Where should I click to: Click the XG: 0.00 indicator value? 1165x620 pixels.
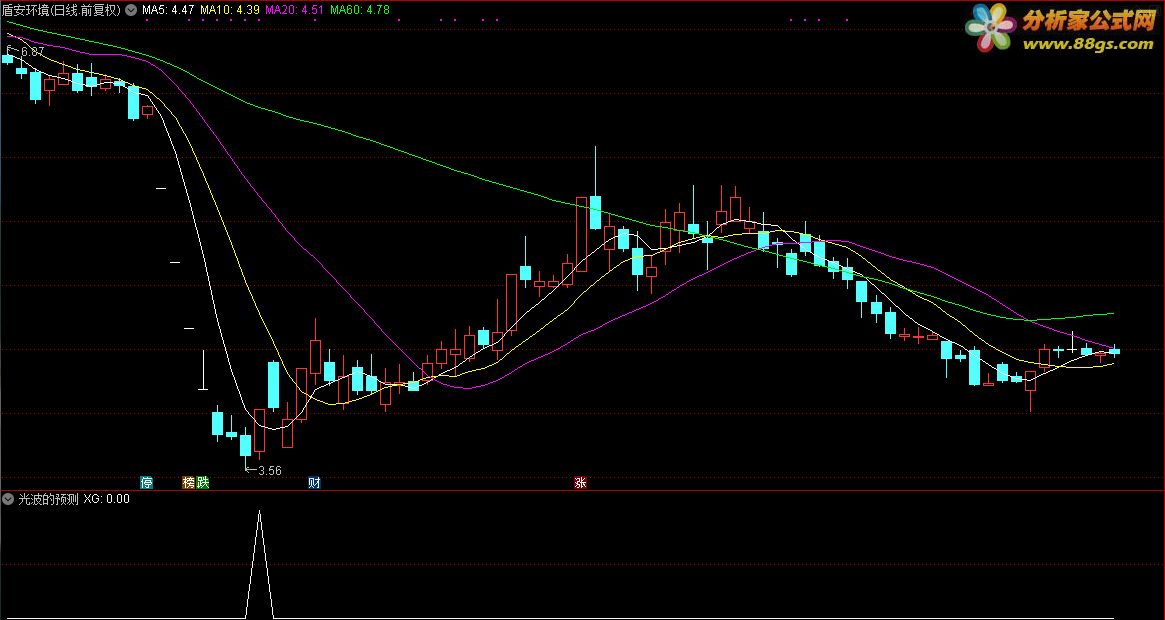(106, 499)
